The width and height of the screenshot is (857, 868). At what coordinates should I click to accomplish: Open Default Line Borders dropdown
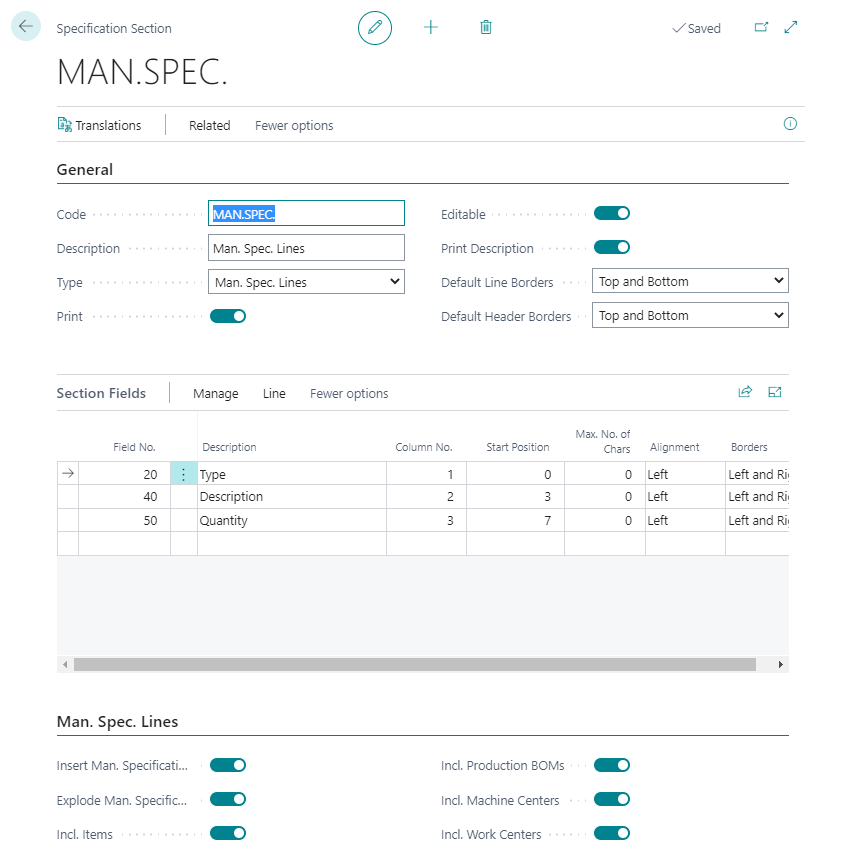pos(690,281)
